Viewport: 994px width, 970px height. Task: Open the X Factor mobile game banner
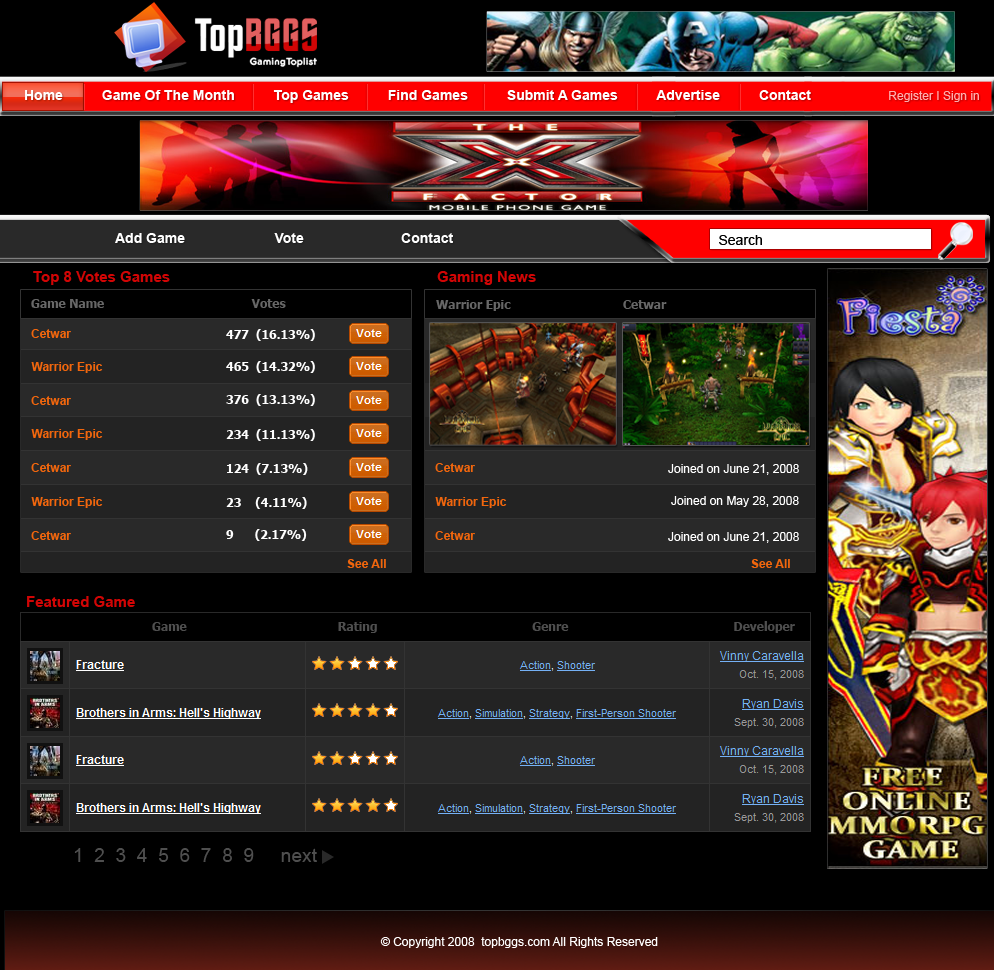pyautogui.click(x=503, y=165)
